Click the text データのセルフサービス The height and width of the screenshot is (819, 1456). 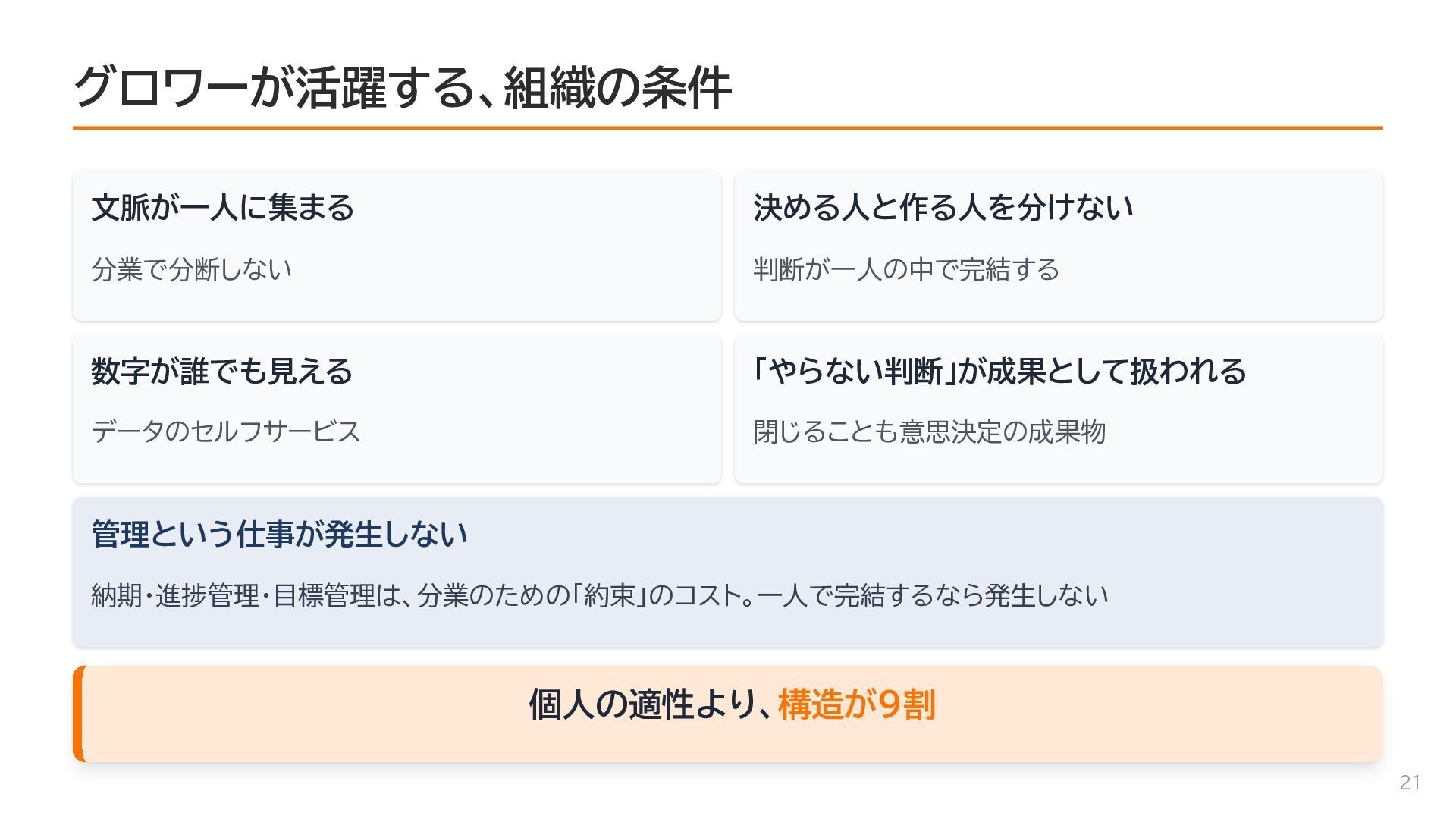(x=226, y=431)
